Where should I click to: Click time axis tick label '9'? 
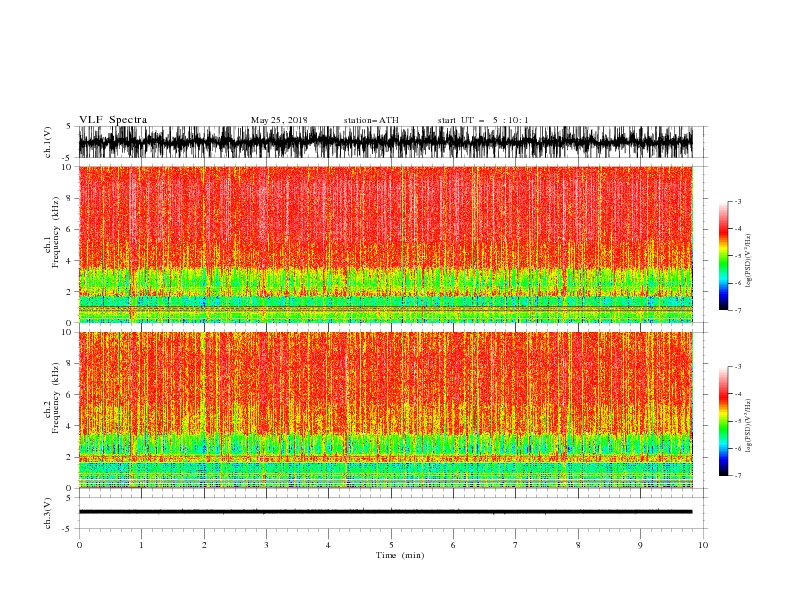[x=640, y=545]
